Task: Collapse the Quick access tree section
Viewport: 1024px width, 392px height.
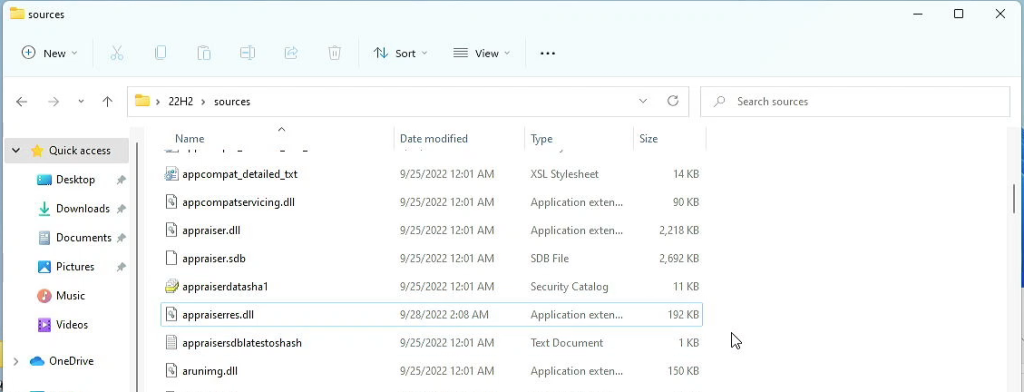Action: tap(16, 150)
